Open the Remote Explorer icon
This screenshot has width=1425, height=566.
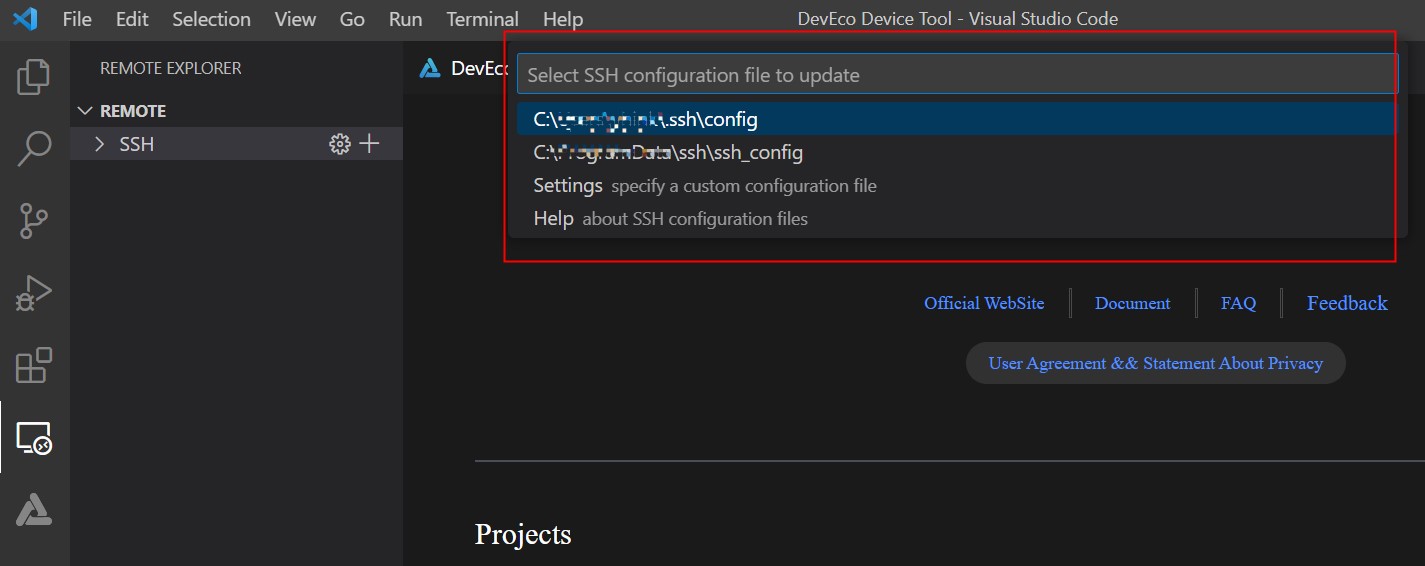(34, 438)
